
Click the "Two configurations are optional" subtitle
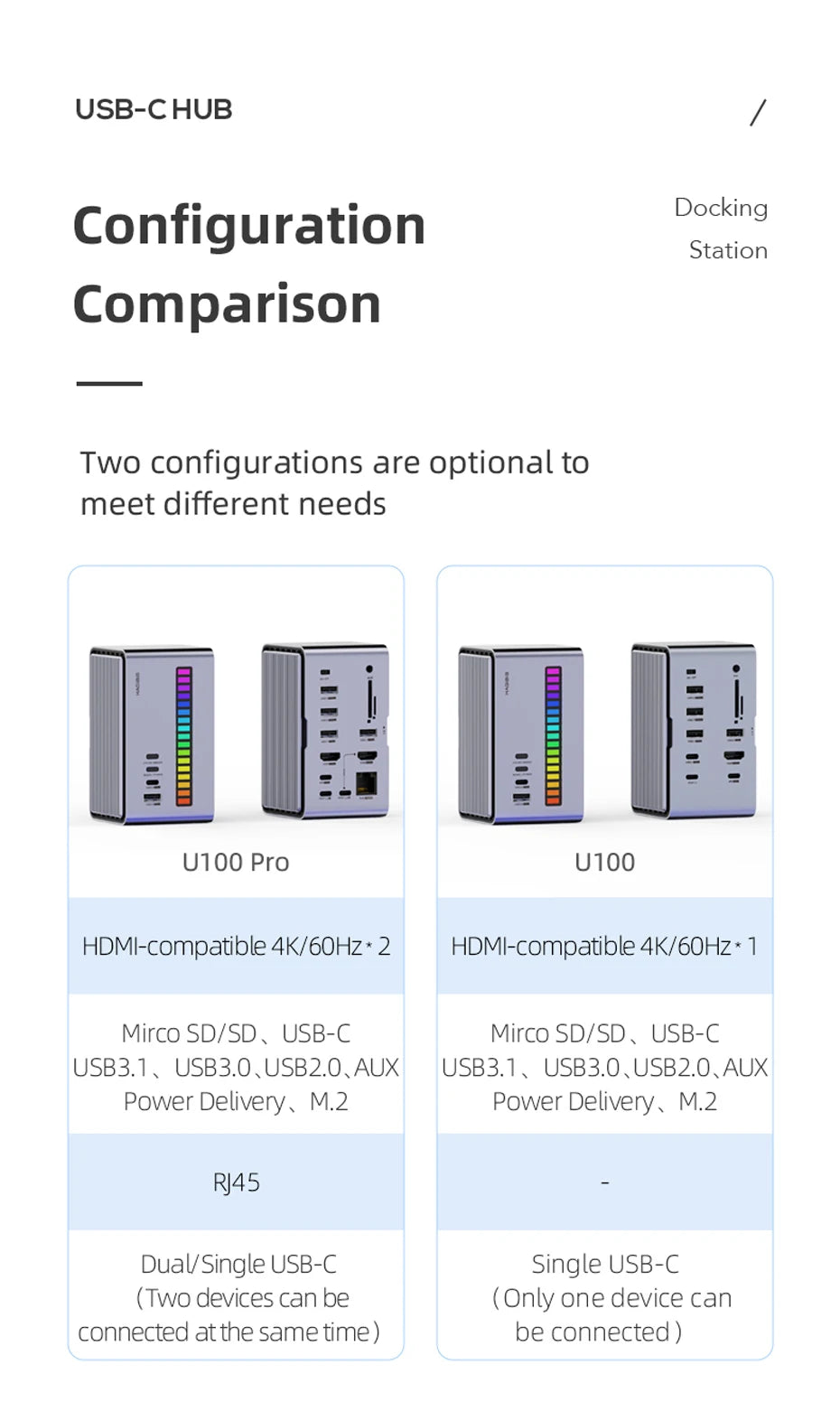pos(334,482)
